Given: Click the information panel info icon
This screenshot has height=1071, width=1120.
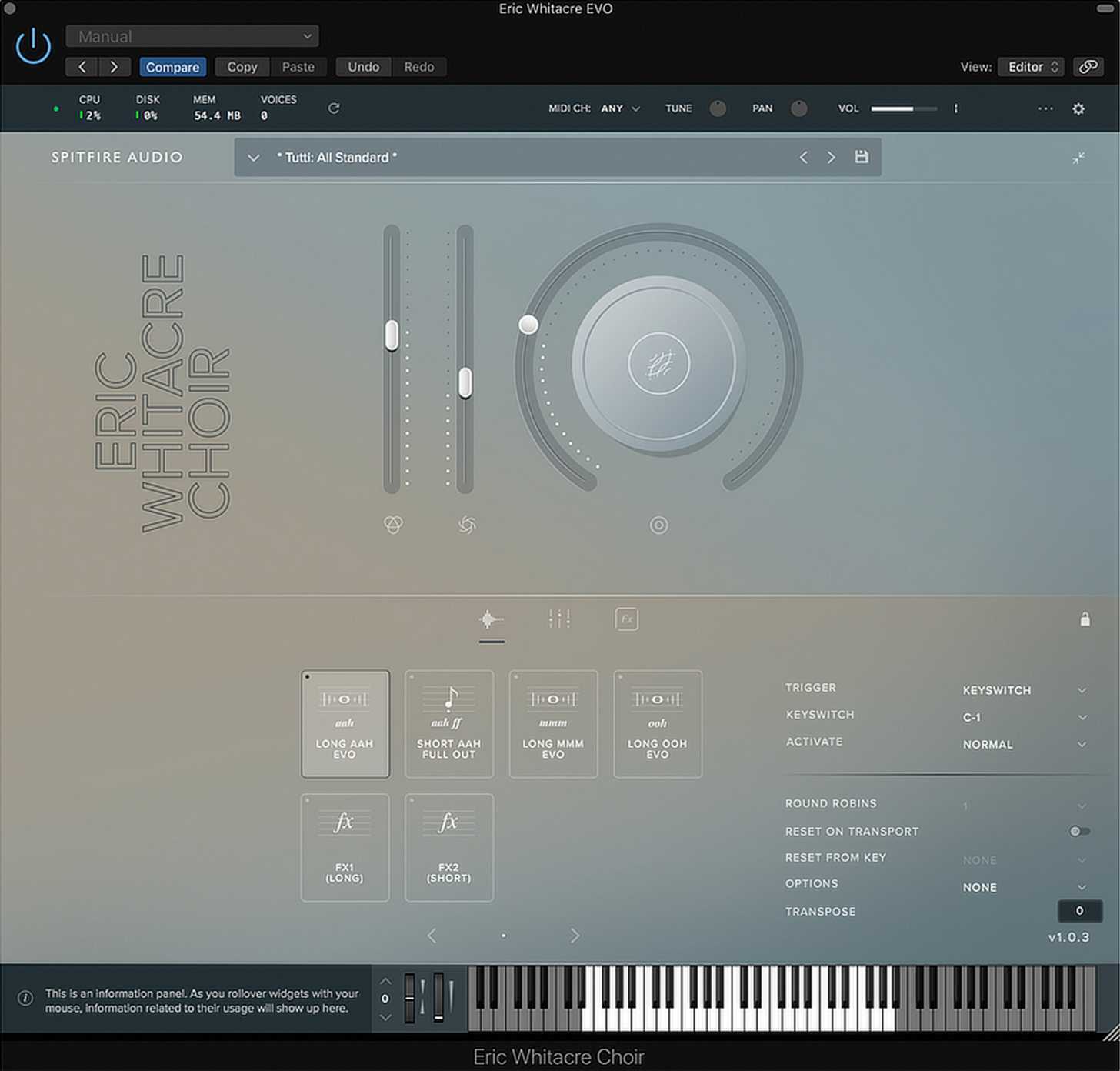Looking at the screenshot, I should tap(25, 999).
